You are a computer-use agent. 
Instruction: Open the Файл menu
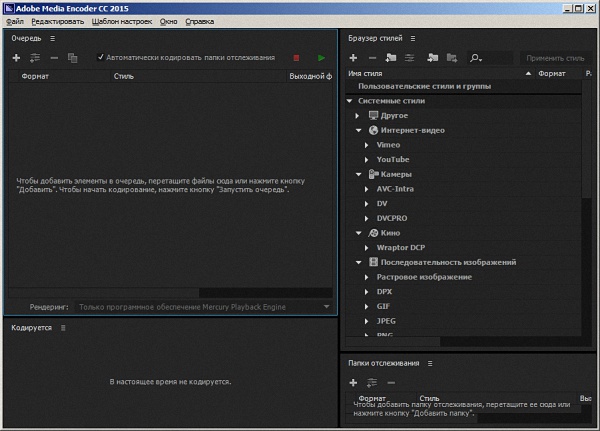pyautogui.click(x=15, y=21)
